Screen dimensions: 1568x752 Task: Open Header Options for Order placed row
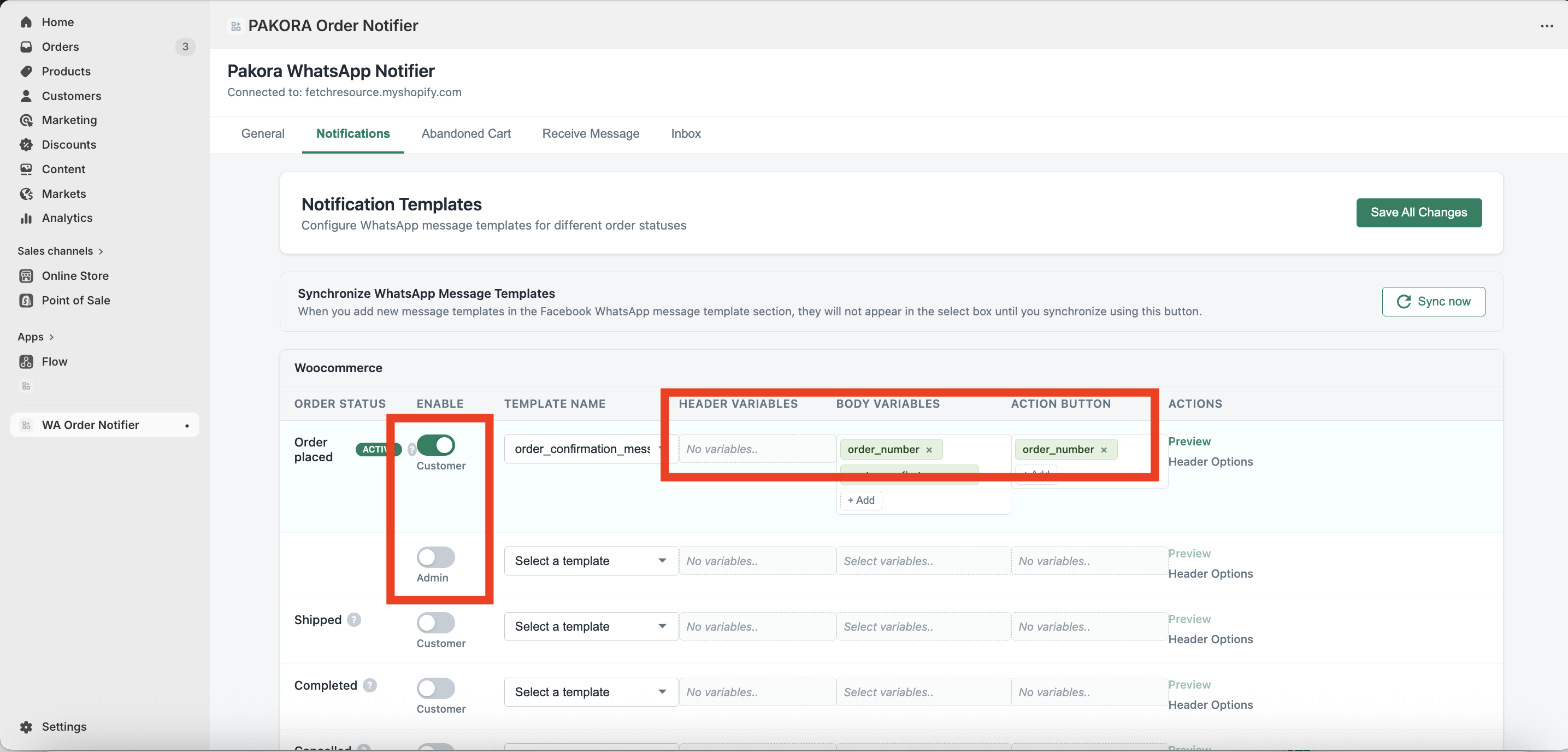tap(1211, 462)
